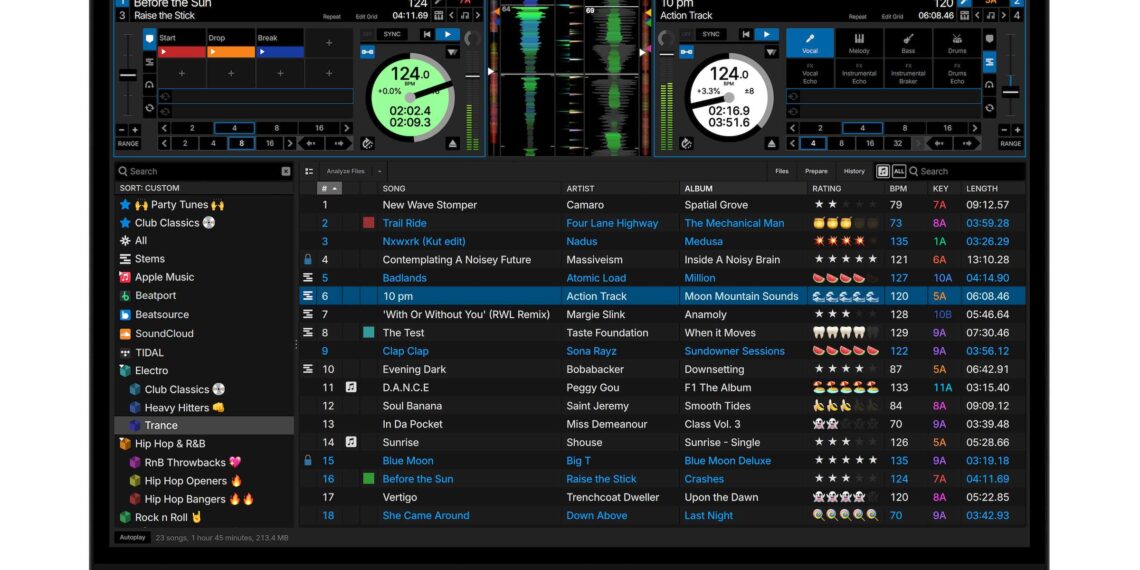Select the Vocal stem pad
The image size is (1140, 570).
click(x=810, y=42)
